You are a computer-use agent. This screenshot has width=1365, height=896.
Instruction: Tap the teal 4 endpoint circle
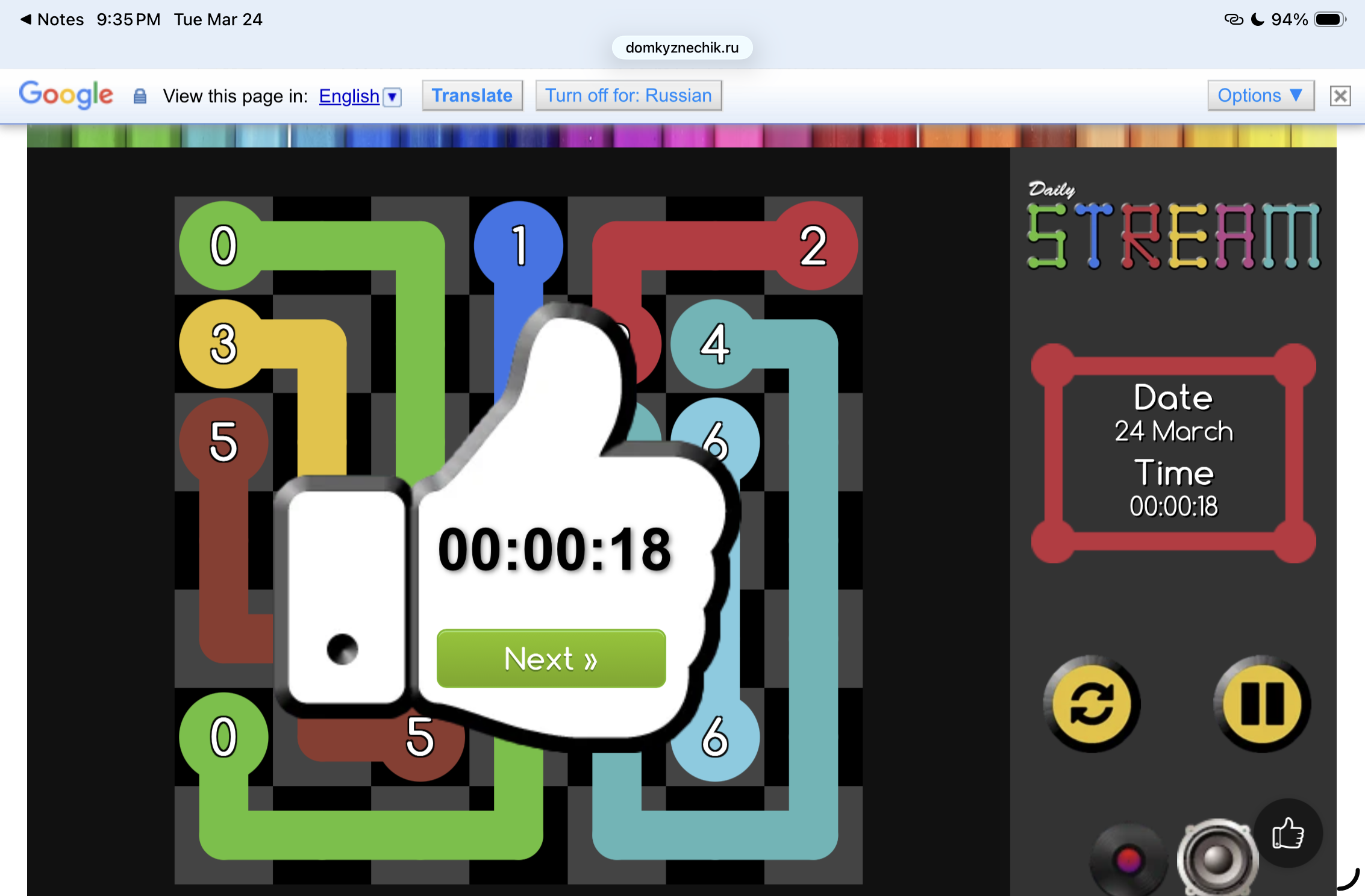[715, 343]
